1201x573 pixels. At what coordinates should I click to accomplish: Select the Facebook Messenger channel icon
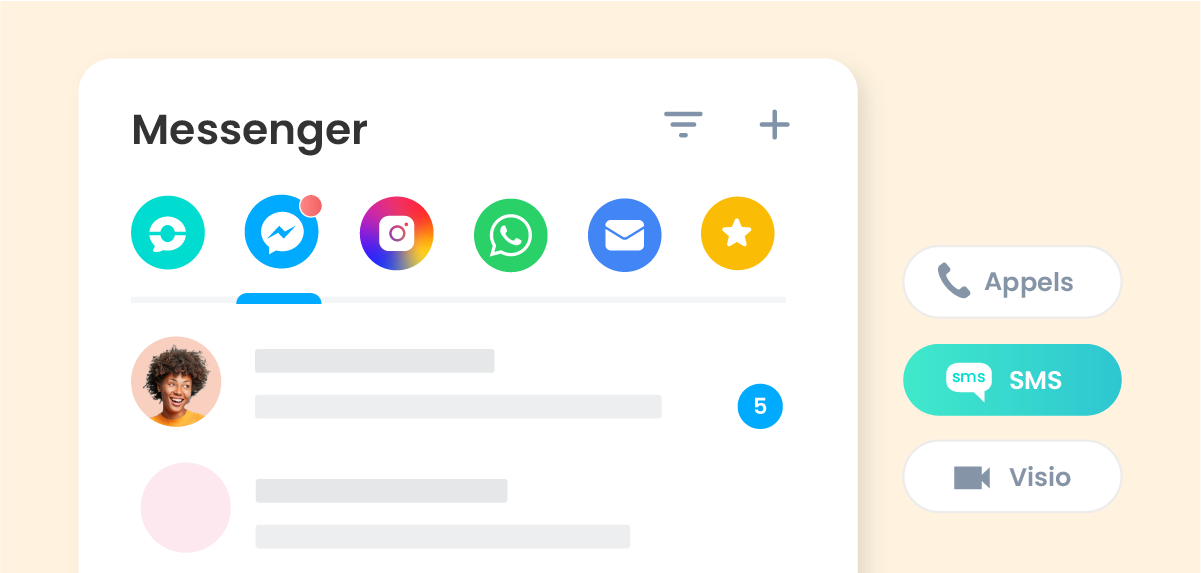tap(282, 235)
